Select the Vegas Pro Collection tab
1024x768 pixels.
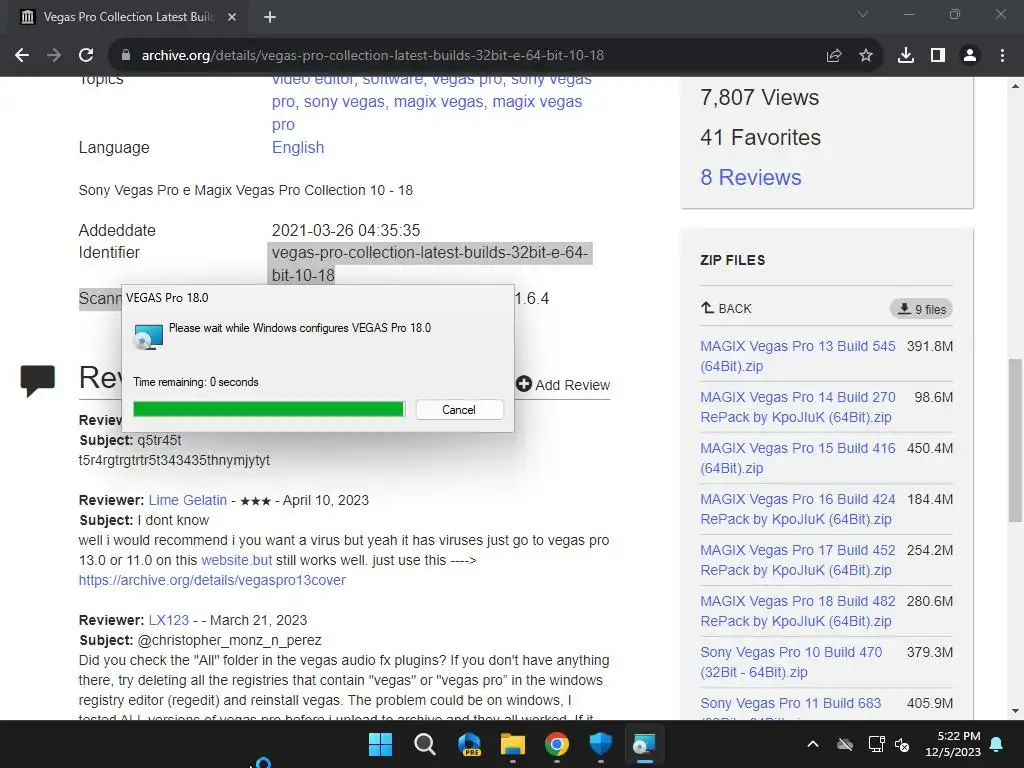(127, 17)
